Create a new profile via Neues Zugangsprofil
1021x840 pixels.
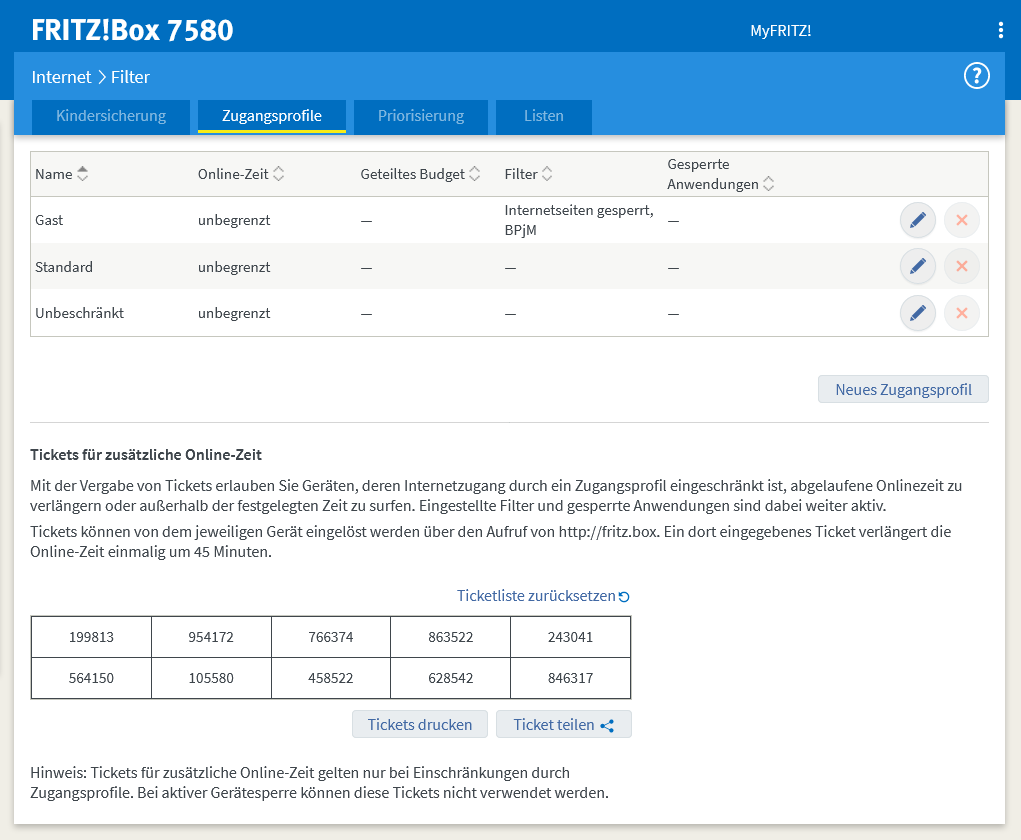[902, 389]
